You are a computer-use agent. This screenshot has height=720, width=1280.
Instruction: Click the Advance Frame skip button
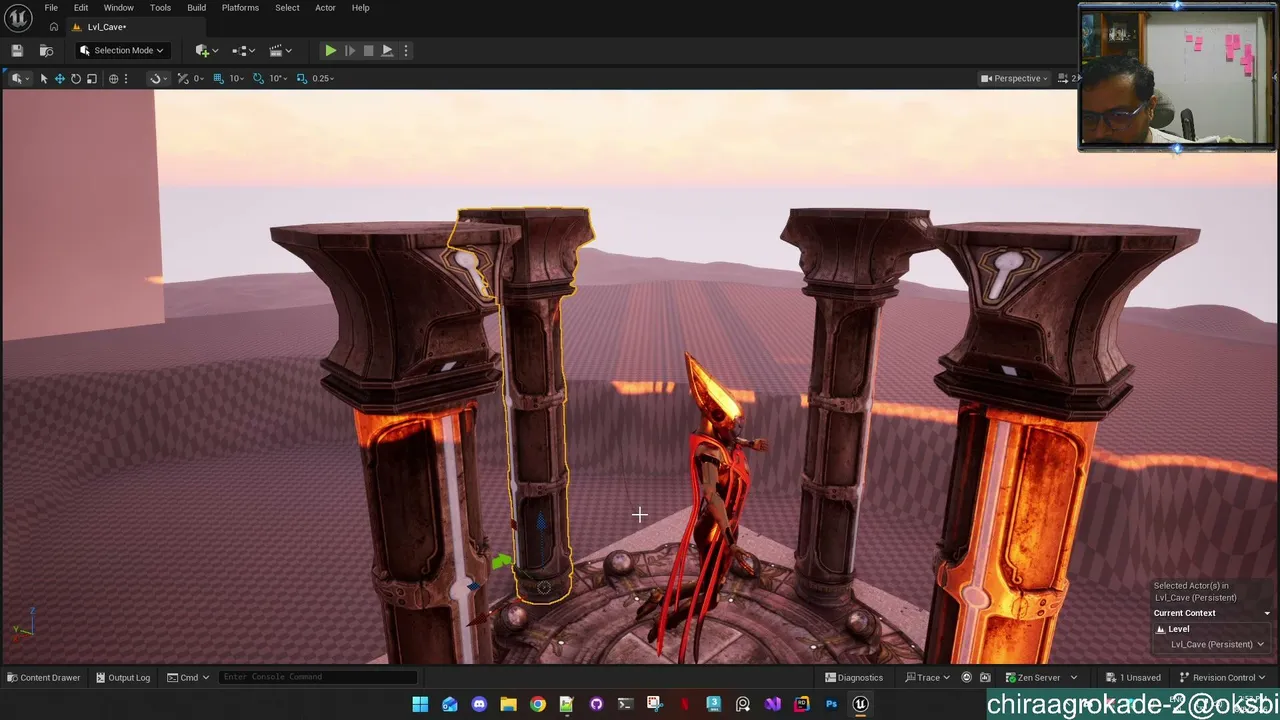click(x=349, y=50)
